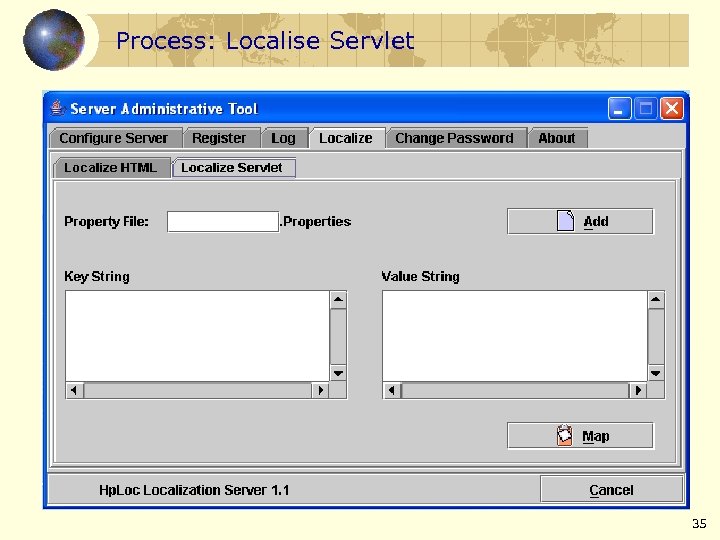Image resolution: width=720 pixels, height=540 pixels.
Task: Click the Value String scroll left arrow
Action: click(392, 390)
